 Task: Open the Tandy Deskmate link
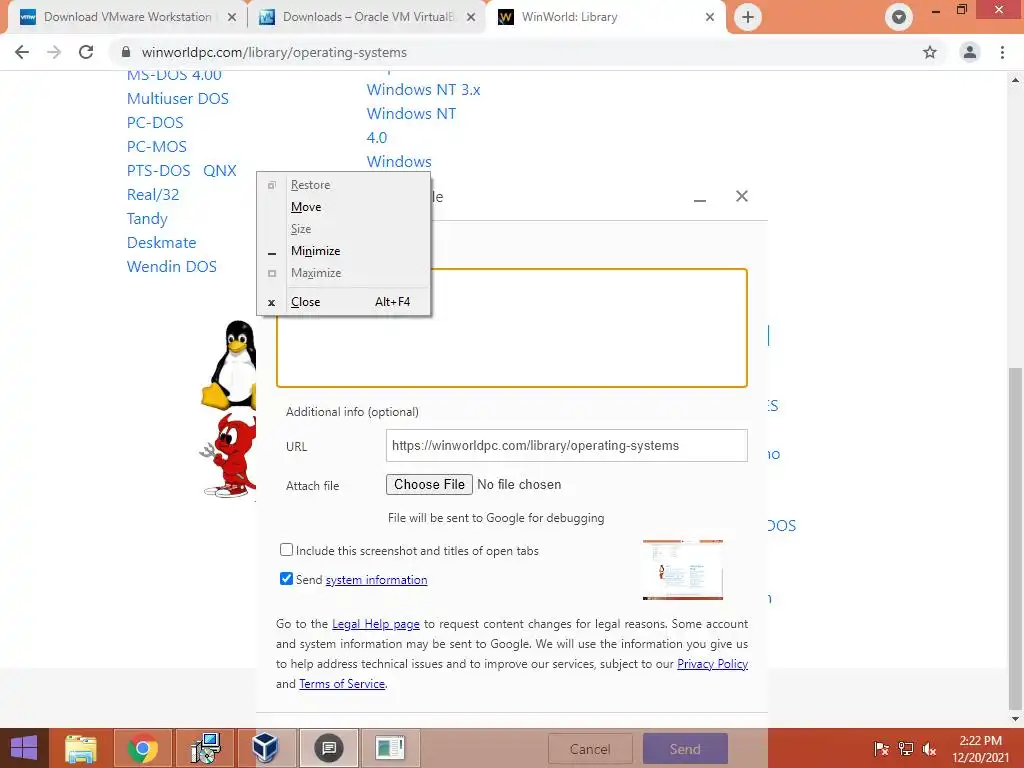[161, 231]
